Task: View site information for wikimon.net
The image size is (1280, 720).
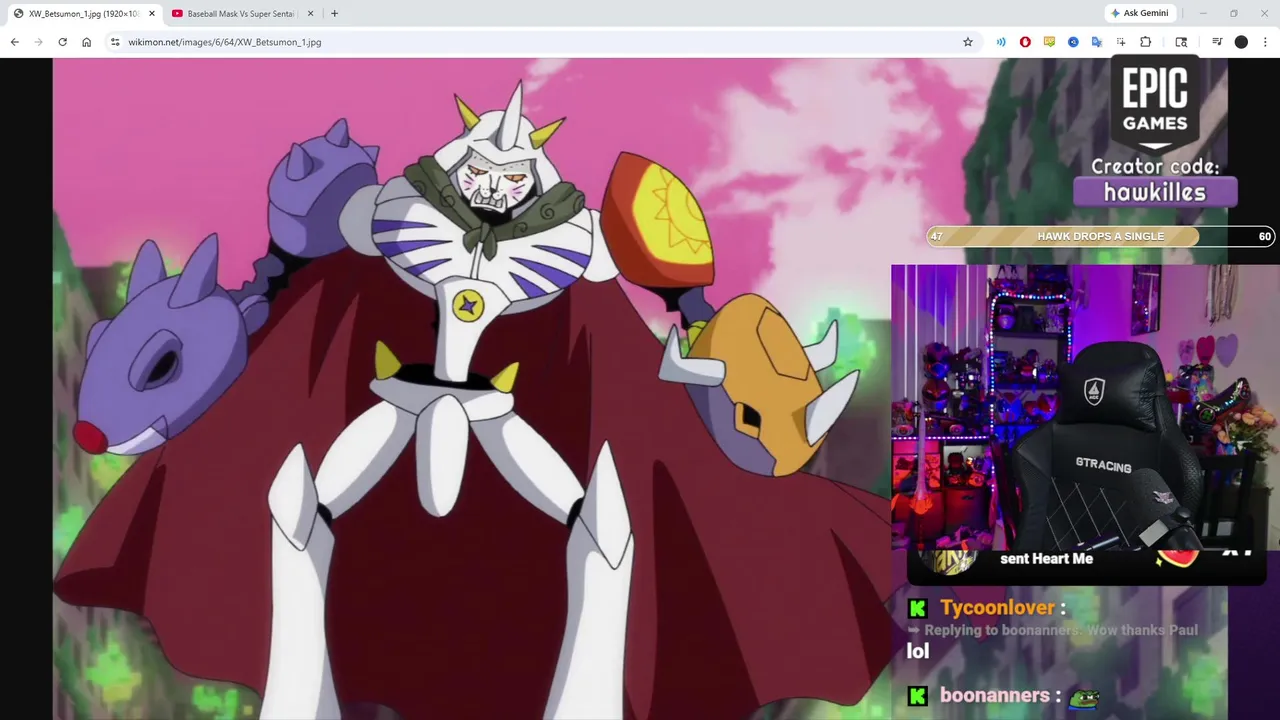Action: point(115,42)
